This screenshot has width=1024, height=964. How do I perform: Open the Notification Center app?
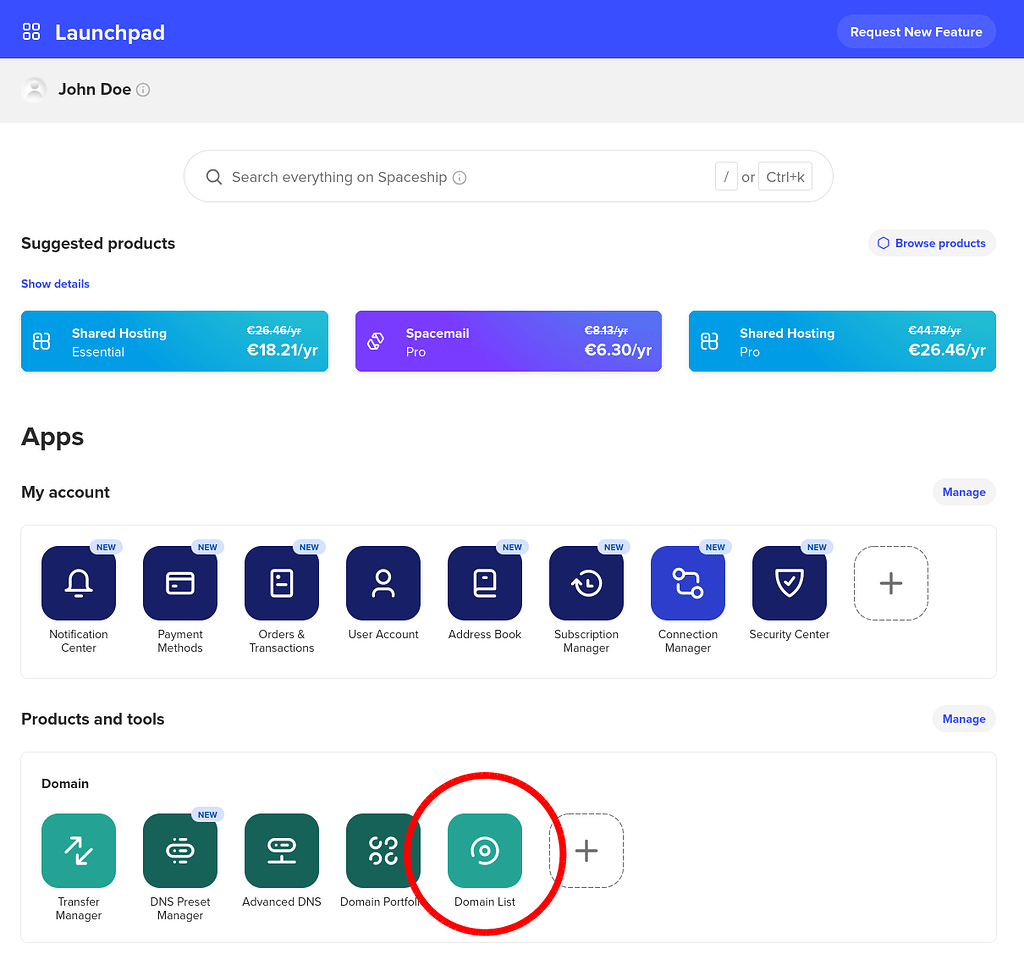(78, 583)
